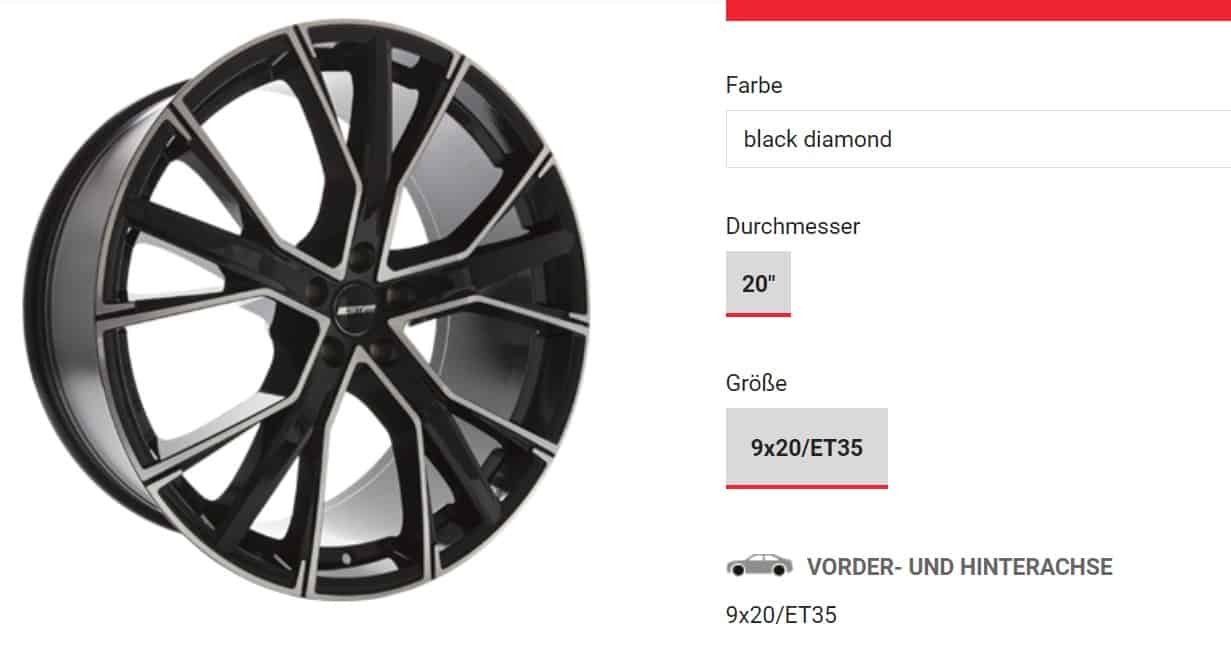1231x658 pixels.
Task: Click the Vorder- und Hinterachse heading
Action: click(x=960, y=567)
